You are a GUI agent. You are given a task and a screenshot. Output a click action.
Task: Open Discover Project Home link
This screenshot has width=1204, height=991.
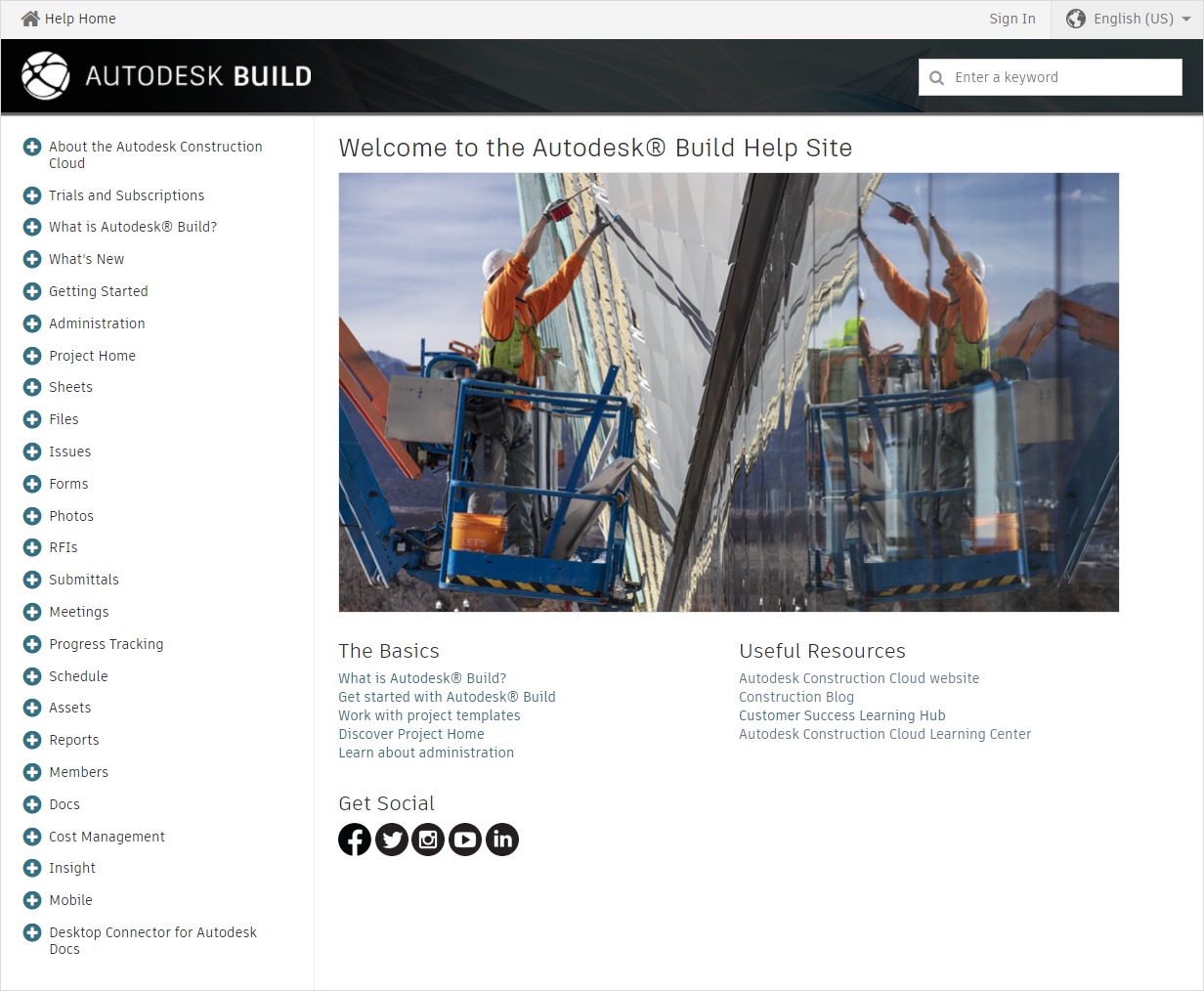pyautogui.click(x=411, y=734)
